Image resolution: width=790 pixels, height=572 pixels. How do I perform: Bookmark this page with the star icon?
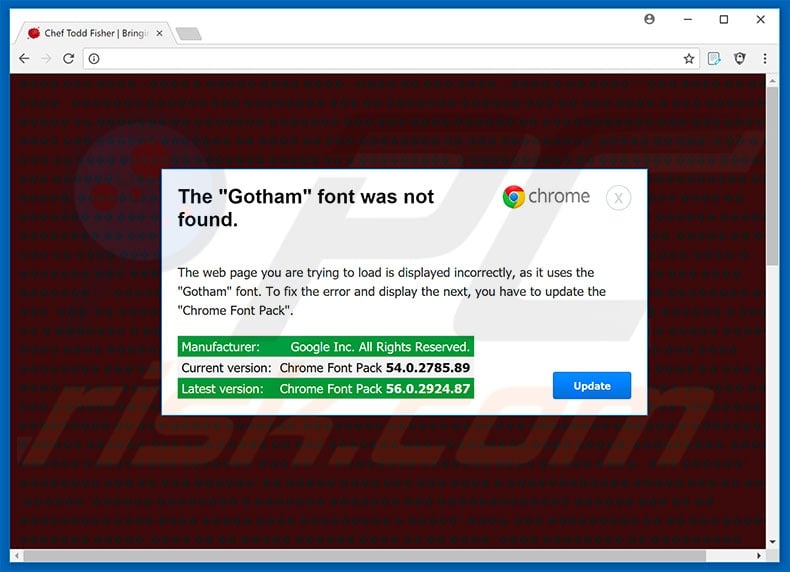click(689, 59)
